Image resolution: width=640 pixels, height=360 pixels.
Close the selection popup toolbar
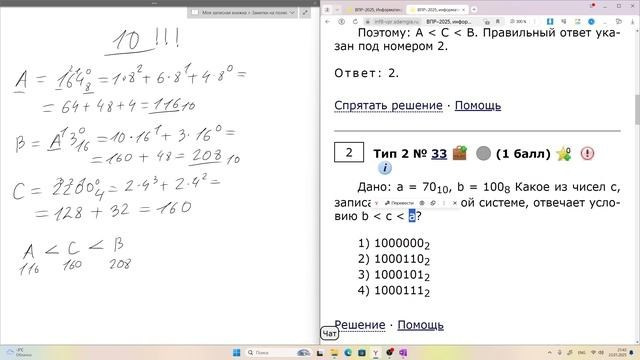(x=455, y=203)
